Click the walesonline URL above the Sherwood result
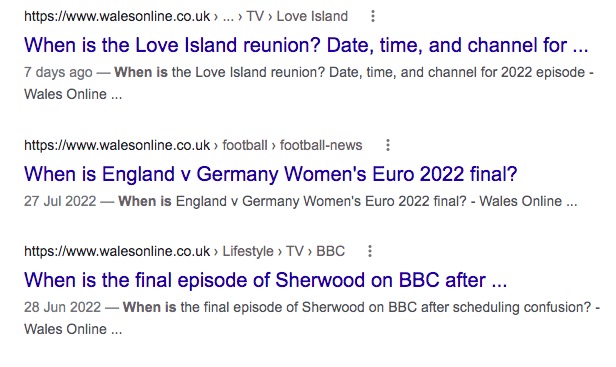 [x=117, y=251]
